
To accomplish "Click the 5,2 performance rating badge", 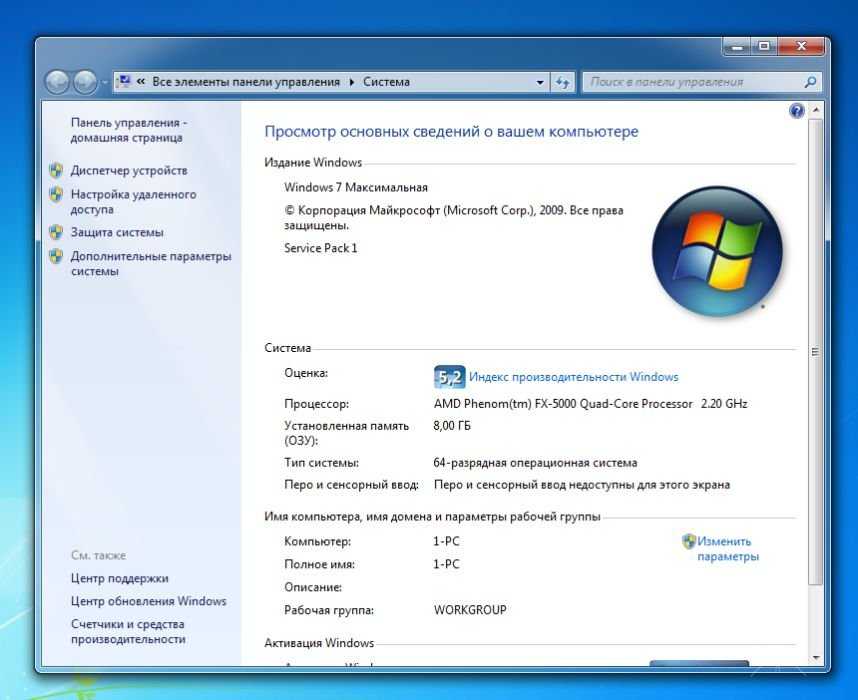I will click(x=450, y=377).
